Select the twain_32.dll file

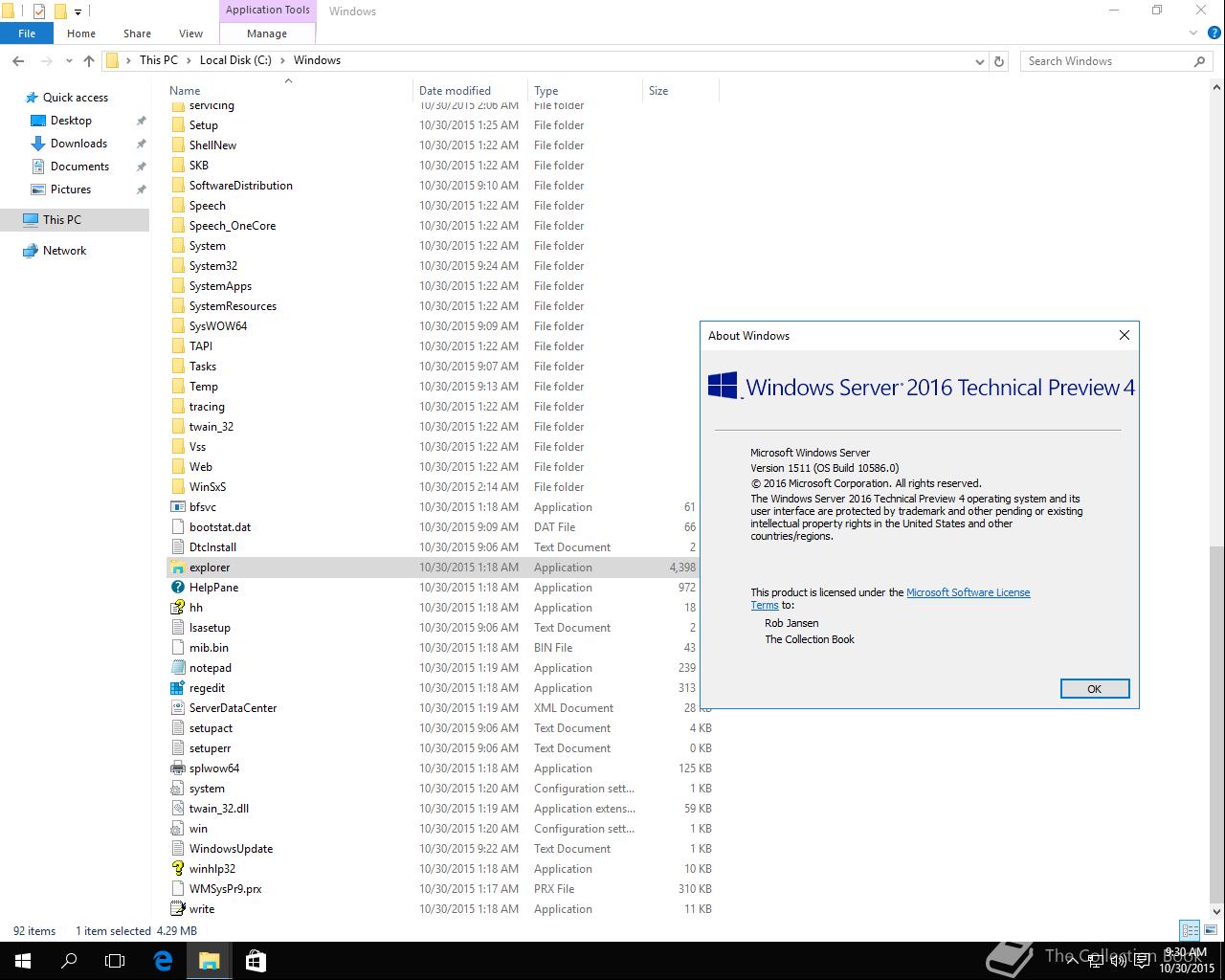point(218,809)
